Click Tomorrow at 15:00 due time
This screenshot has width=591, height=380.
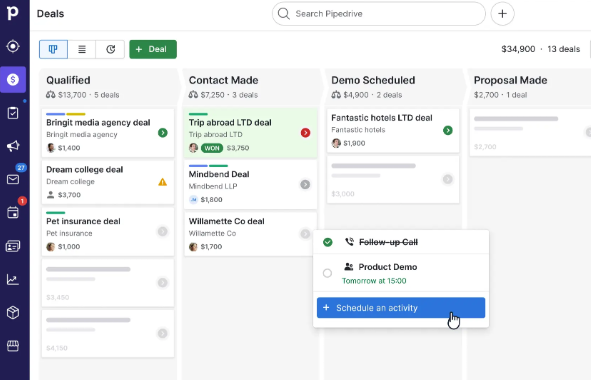374,281
